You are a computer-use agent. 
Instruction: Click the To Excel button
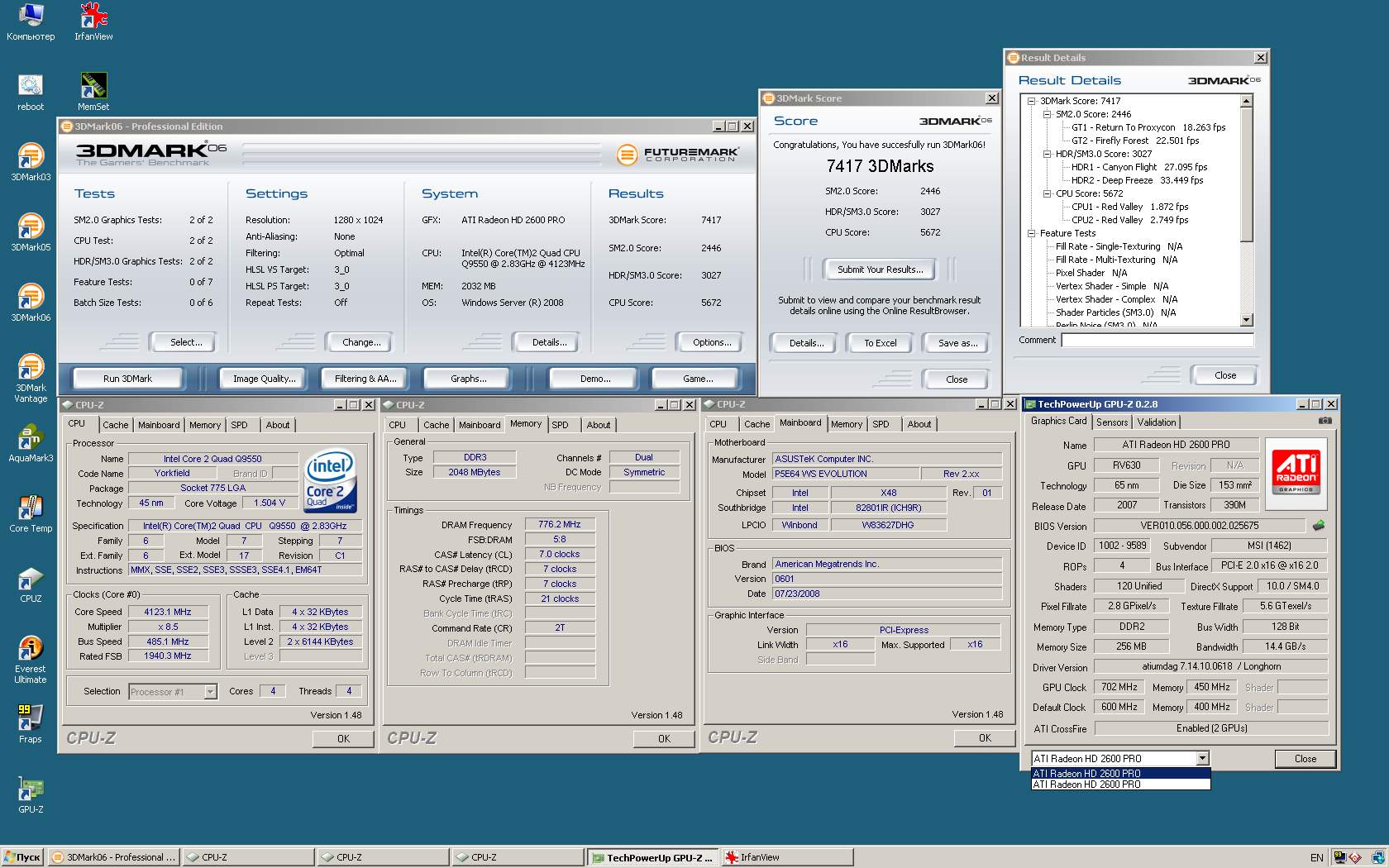[x=881, y=343]
